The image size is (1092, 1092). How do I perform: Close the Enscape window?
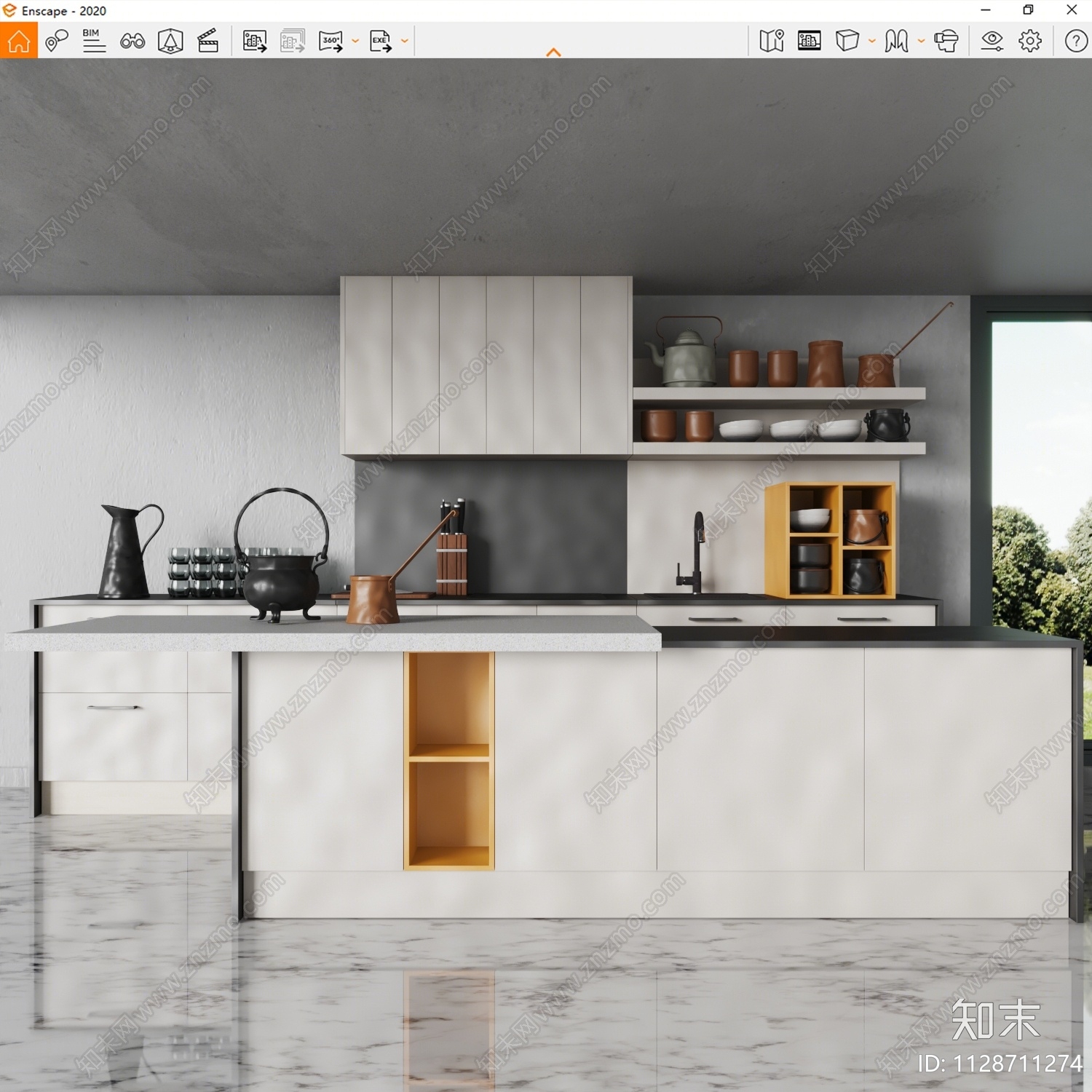click(x=1072, y=10)
